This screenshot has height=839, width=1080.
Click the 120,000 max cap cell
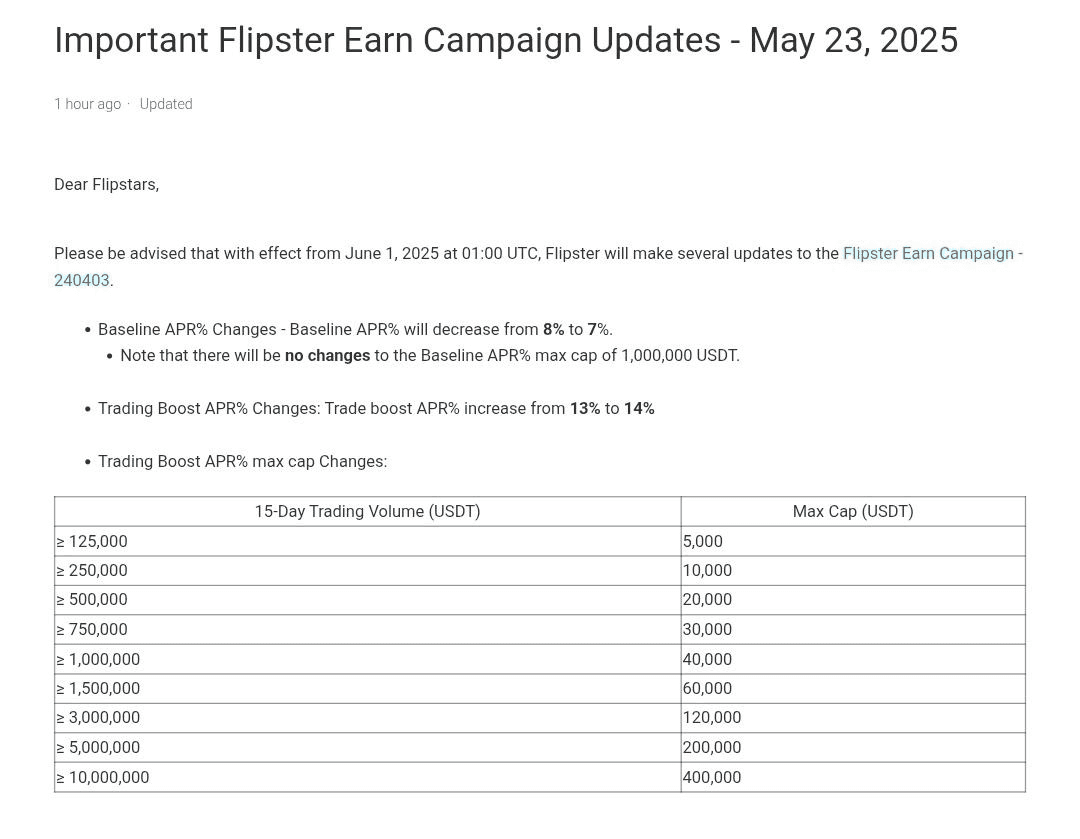tap(853, 718)
